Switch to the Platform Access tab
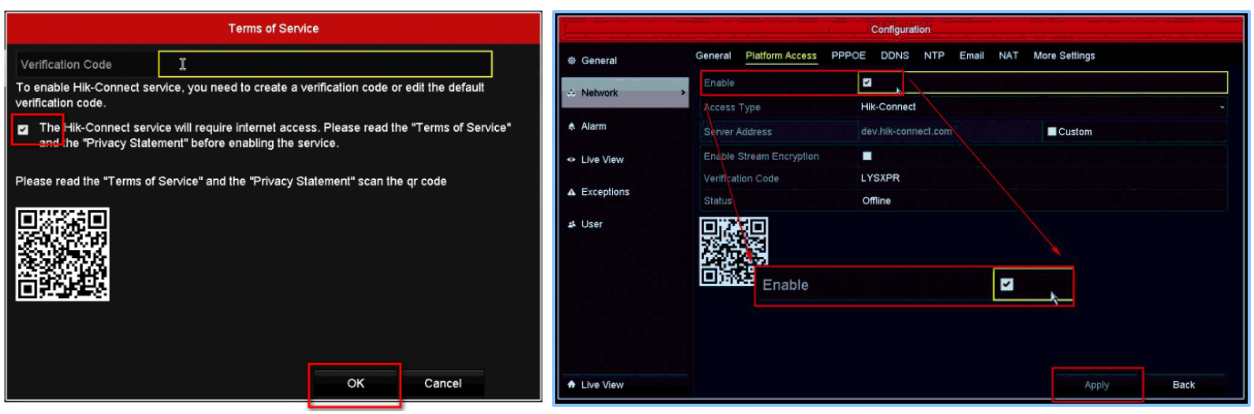This screenshot has width=1254, height=414. tap(781, 56)
